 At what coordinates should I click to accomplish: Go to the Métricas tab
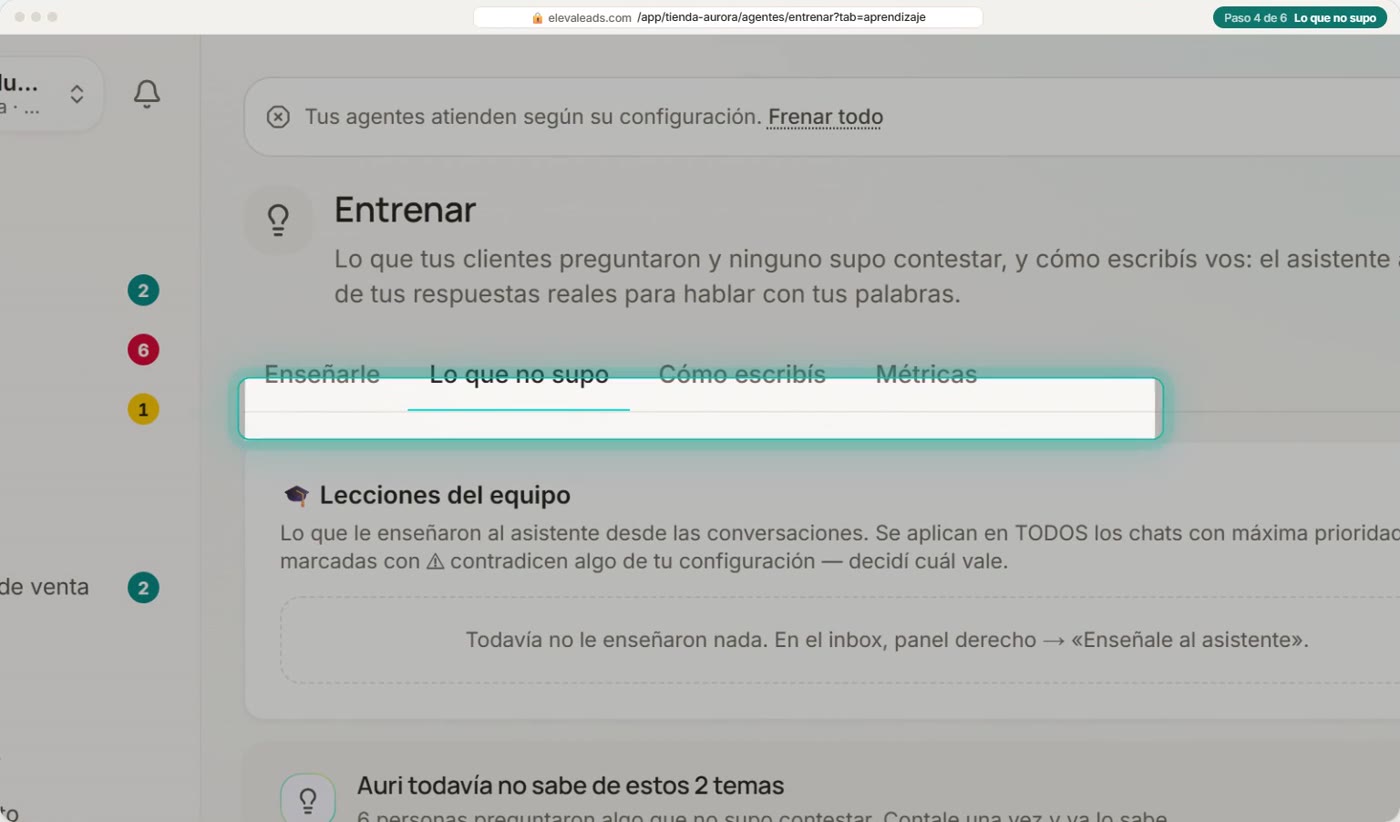pyautogui.click(x=926, y=375)
